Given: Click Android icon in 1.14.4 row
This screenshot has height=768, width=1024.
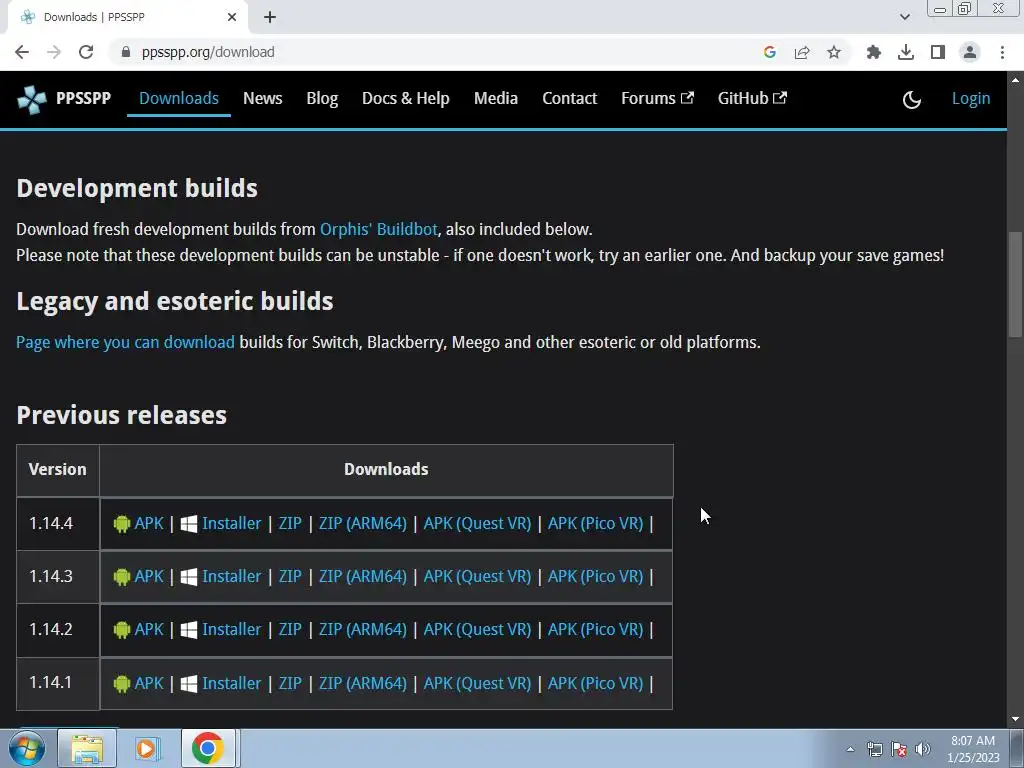Looking at the screenshot, I should [x=121, y=524].
